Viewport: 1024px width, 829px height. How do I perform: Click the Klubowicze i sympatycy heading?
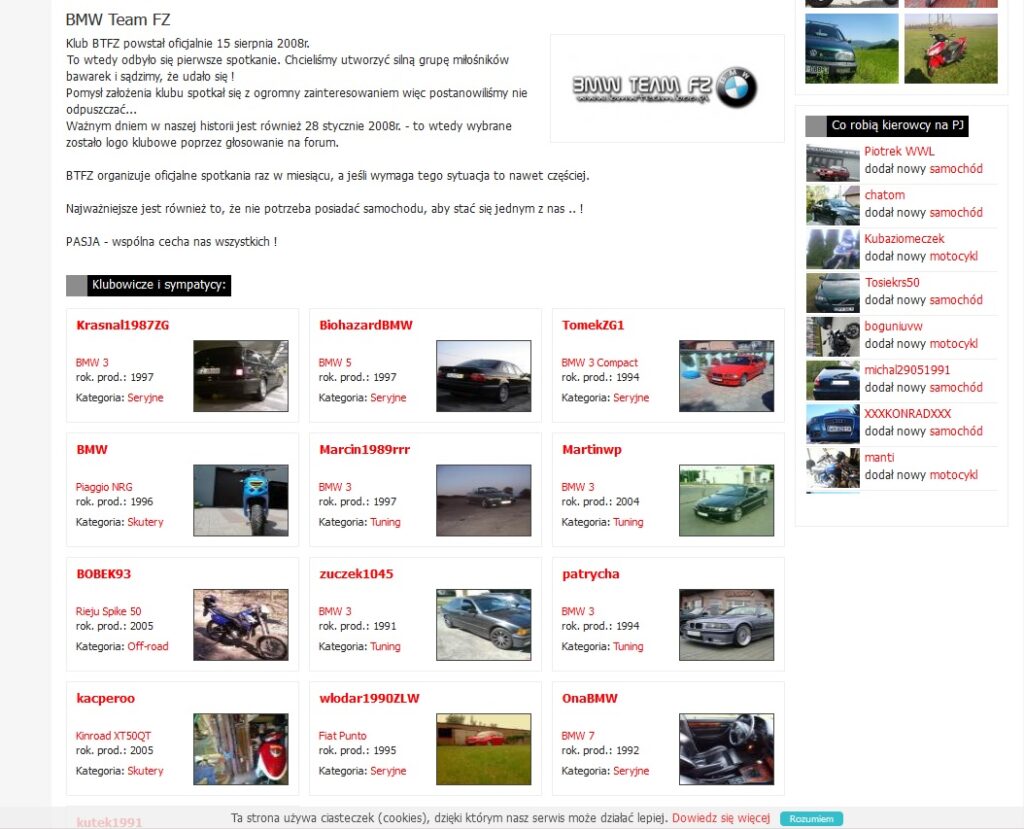point(159,285)
